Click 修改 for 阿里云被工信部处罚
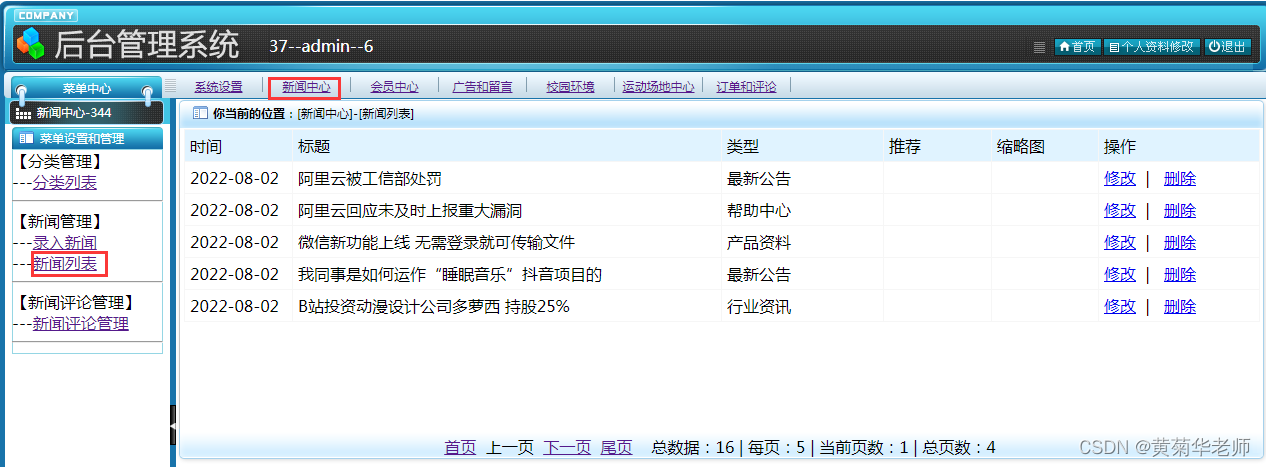The image size is (1266, 467). click(1120, 179)
